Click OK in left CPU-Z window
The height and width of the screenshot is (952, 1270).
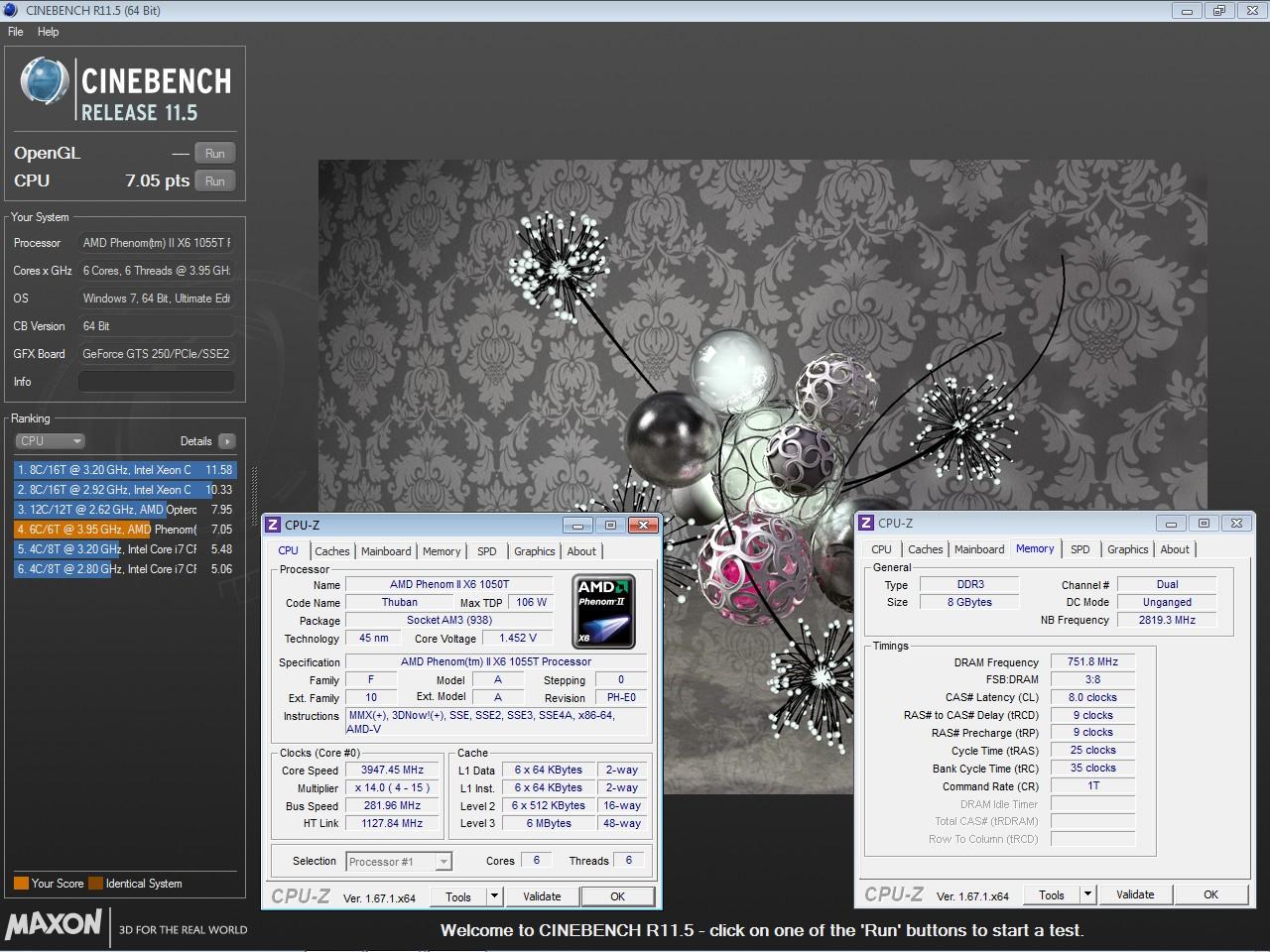(x=618, y=896)
